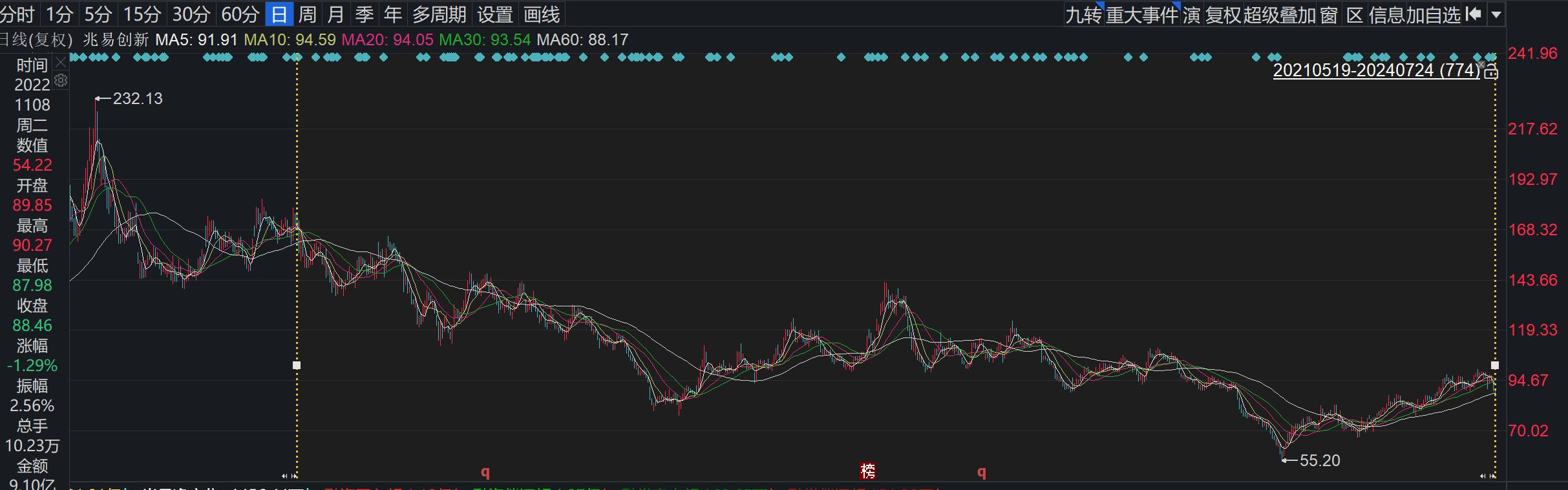Click the 开盘 value 89.85
The width and height of the screenshot is (1568, 490).
[x=32, y=206]
